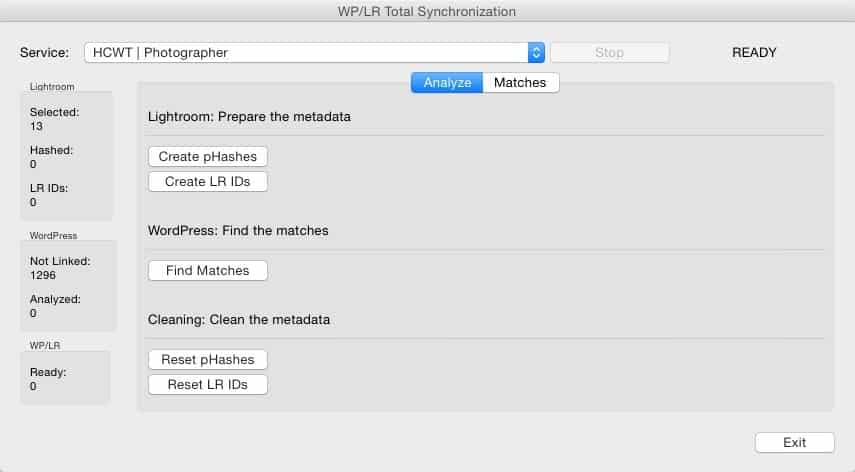Click the blue arrows of the Service selector
The image size is (855, 472).
tap(536, 52)
